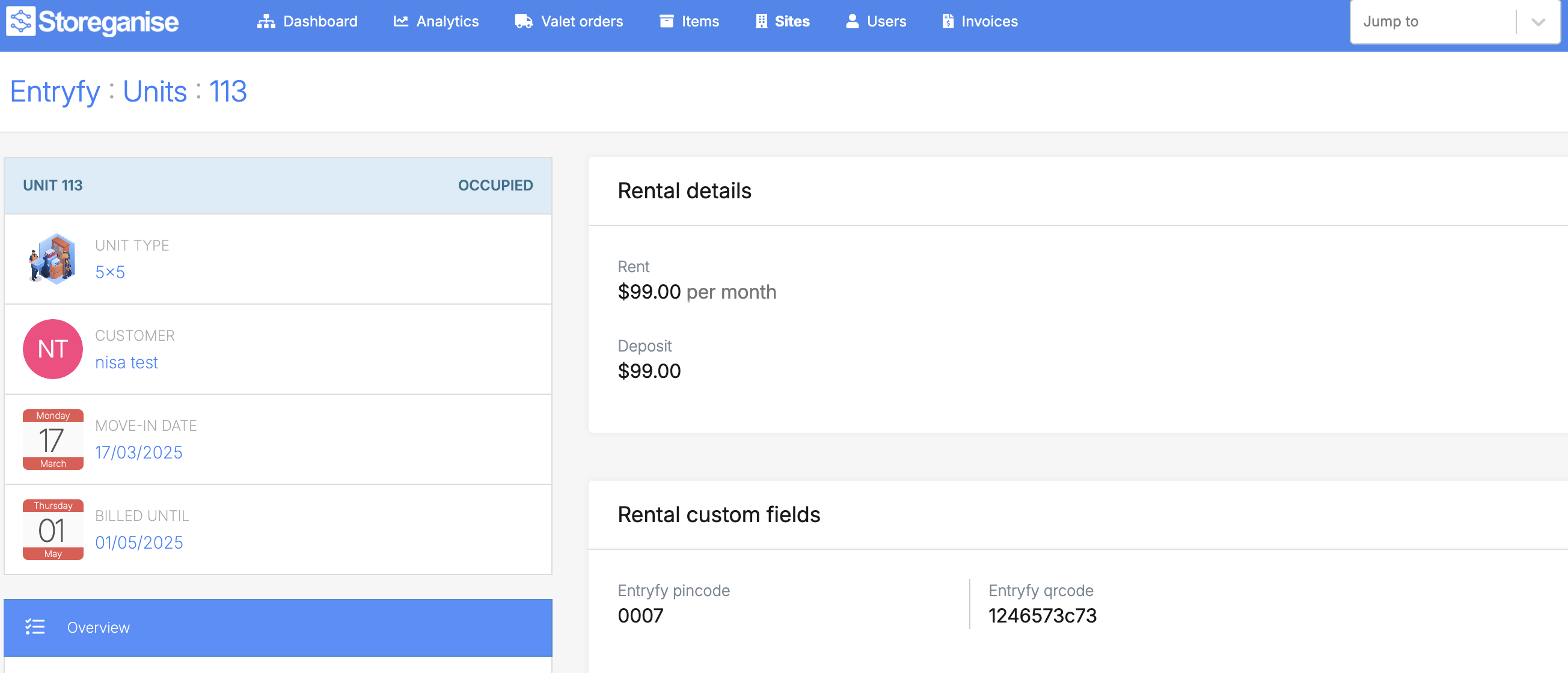Click the Storeganise logo icon
Image resolution: width=1568 pixels, height=673 pixels.
pyautogui.click(x=20, y=21)
